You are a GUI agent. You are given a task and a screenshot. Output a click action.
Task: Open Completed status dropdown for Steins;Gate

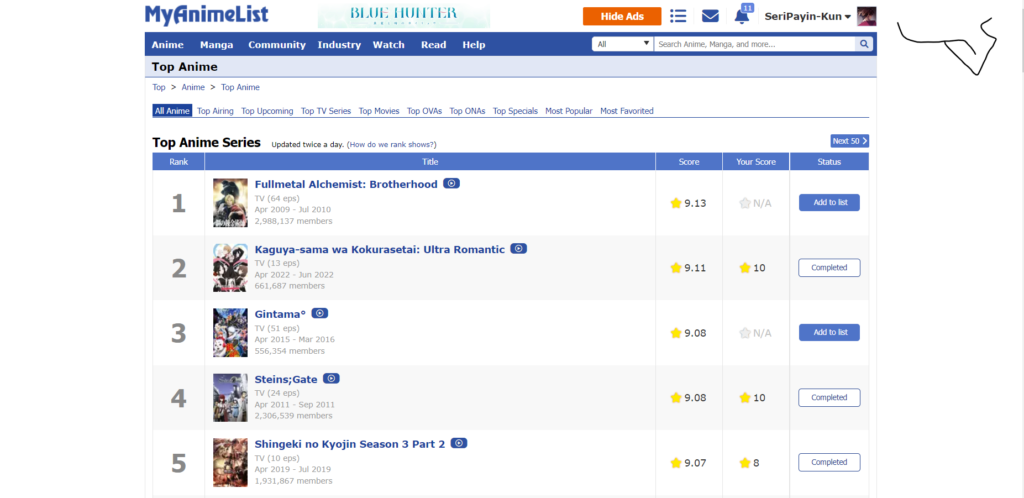[829, 398]
